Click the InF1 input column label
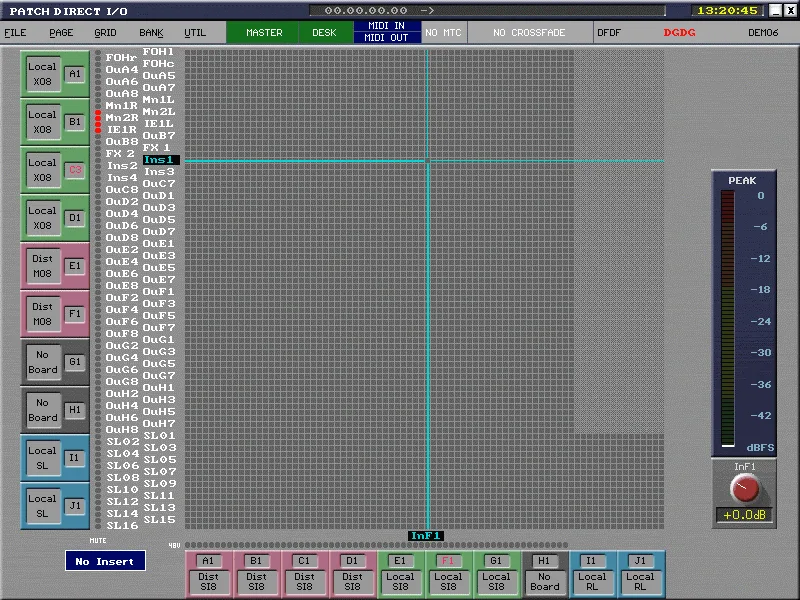 [426, 536]
